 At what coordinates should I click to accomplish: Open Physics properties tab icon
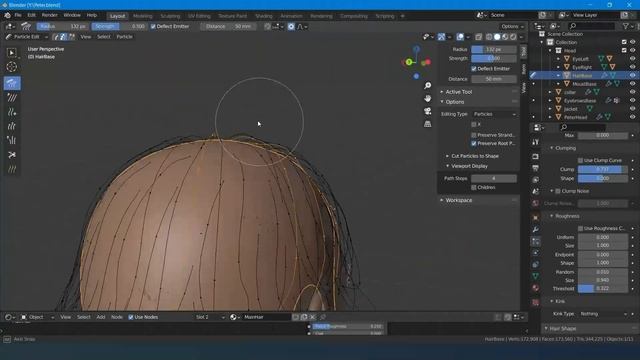tap(536, 253)
